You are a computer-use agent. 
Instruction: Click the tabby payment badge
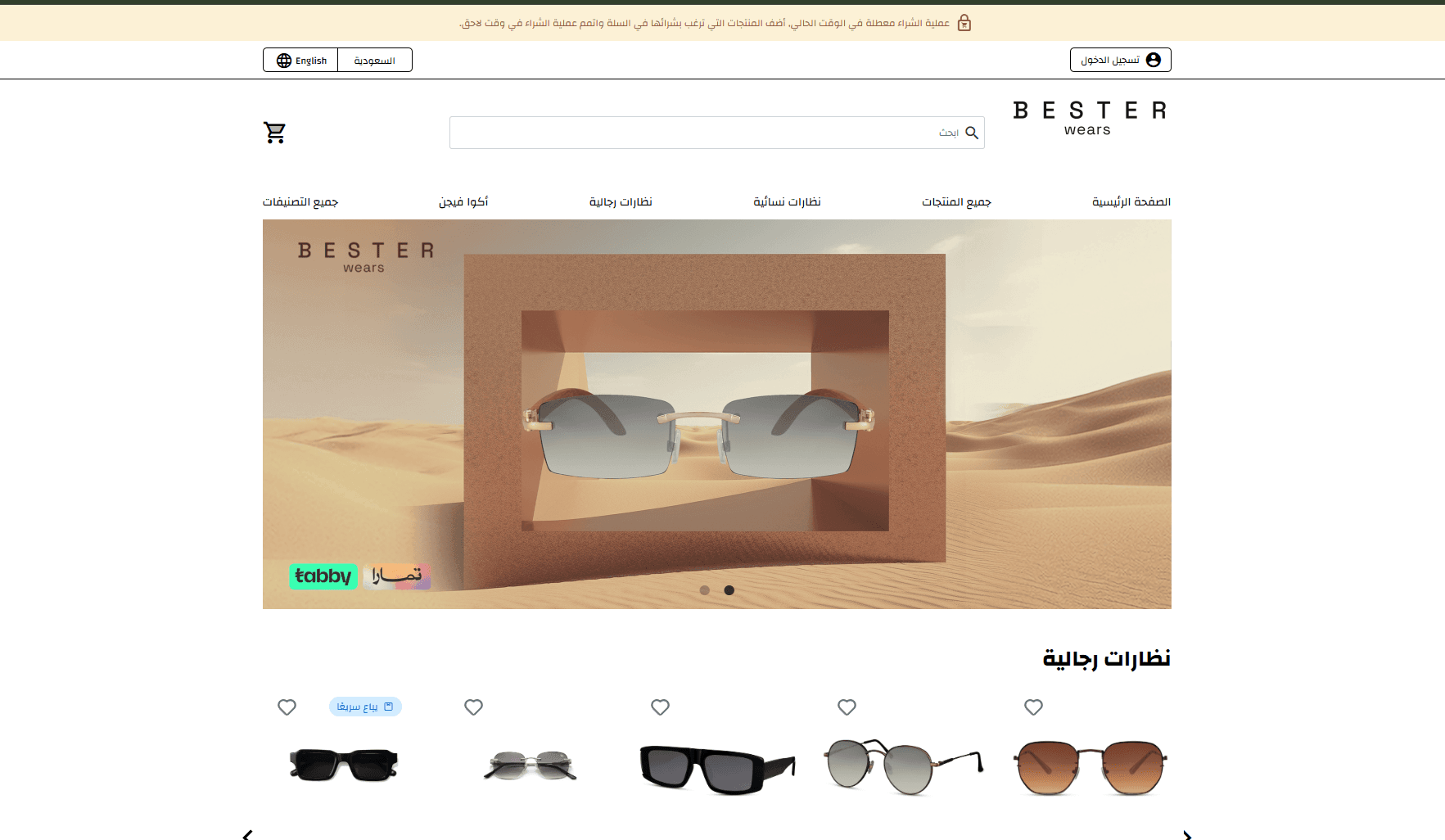point(323,576)
